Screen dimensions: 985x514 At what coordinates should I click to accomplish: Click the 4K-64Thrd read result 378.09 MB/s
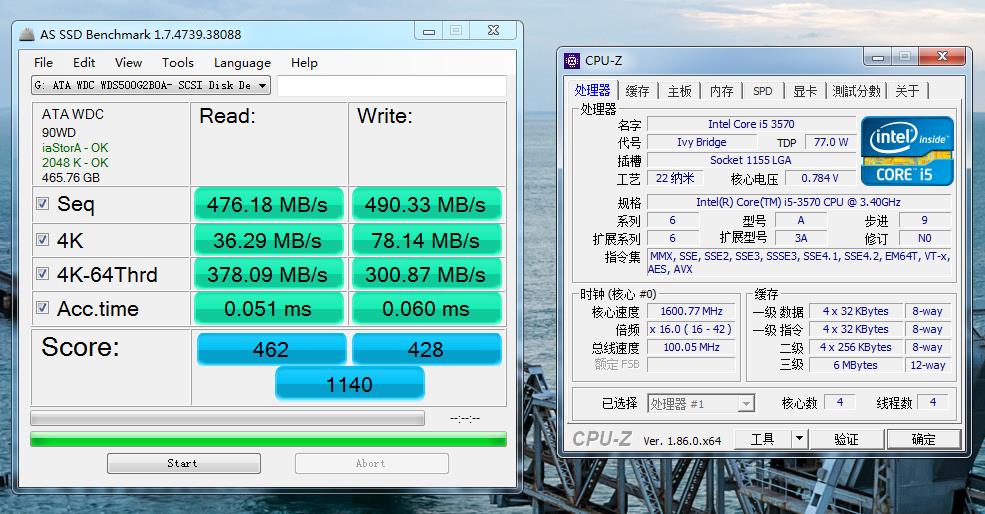pos(268,275)
